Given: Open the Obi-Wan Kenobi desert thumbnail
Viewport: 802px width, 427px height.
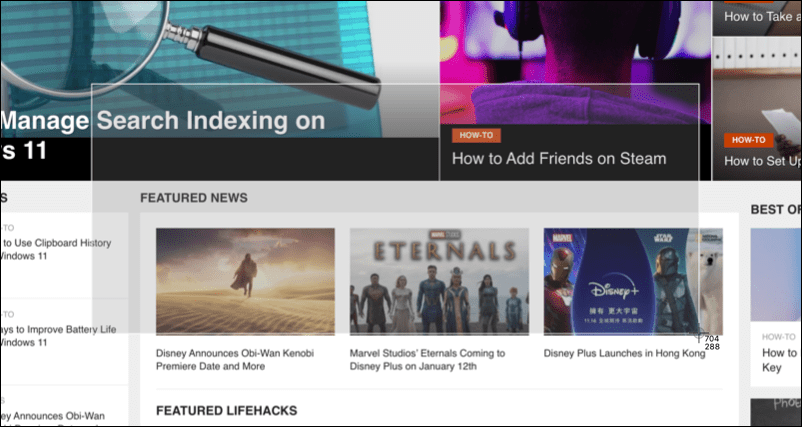Looking at the screenshot, I should tap(246, 282).
